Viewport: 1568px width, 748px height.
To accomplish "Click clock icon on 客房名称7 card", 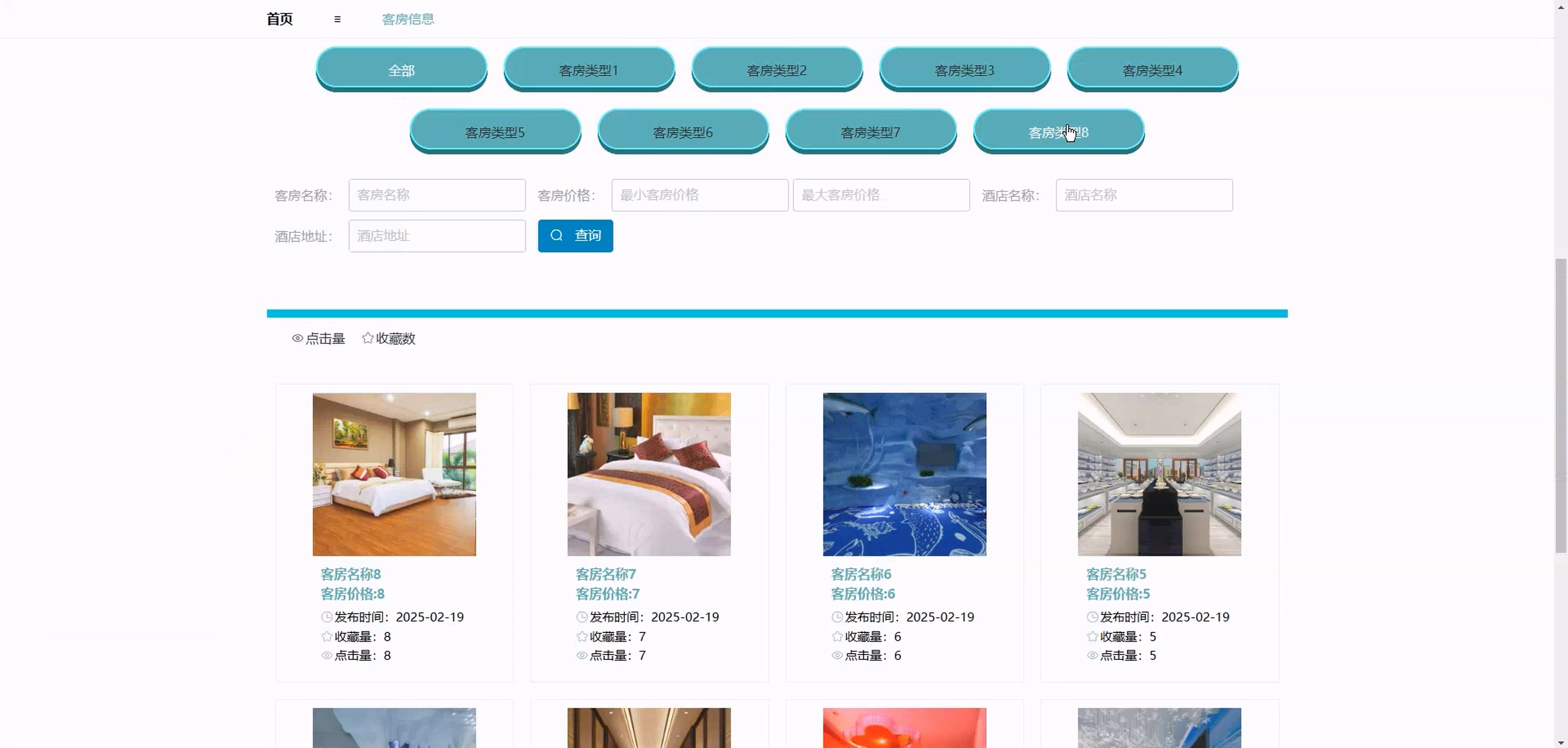I will [582, 617].
